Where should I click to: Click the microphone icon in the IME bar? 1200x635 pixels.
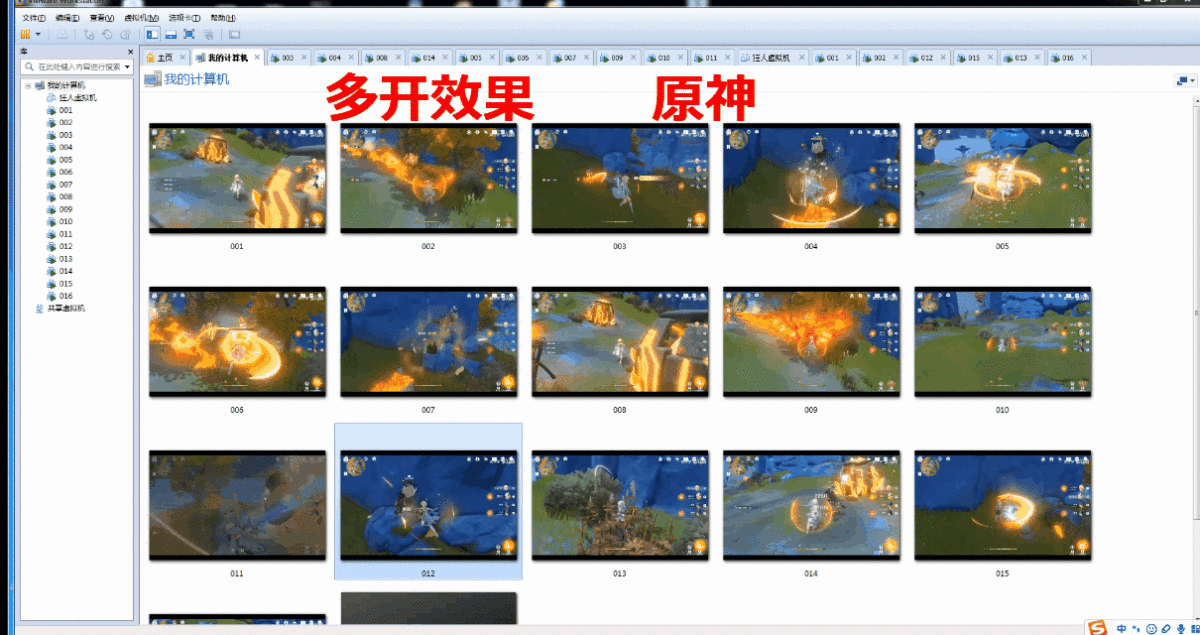pyautogui.click(x=1181, y=628)
